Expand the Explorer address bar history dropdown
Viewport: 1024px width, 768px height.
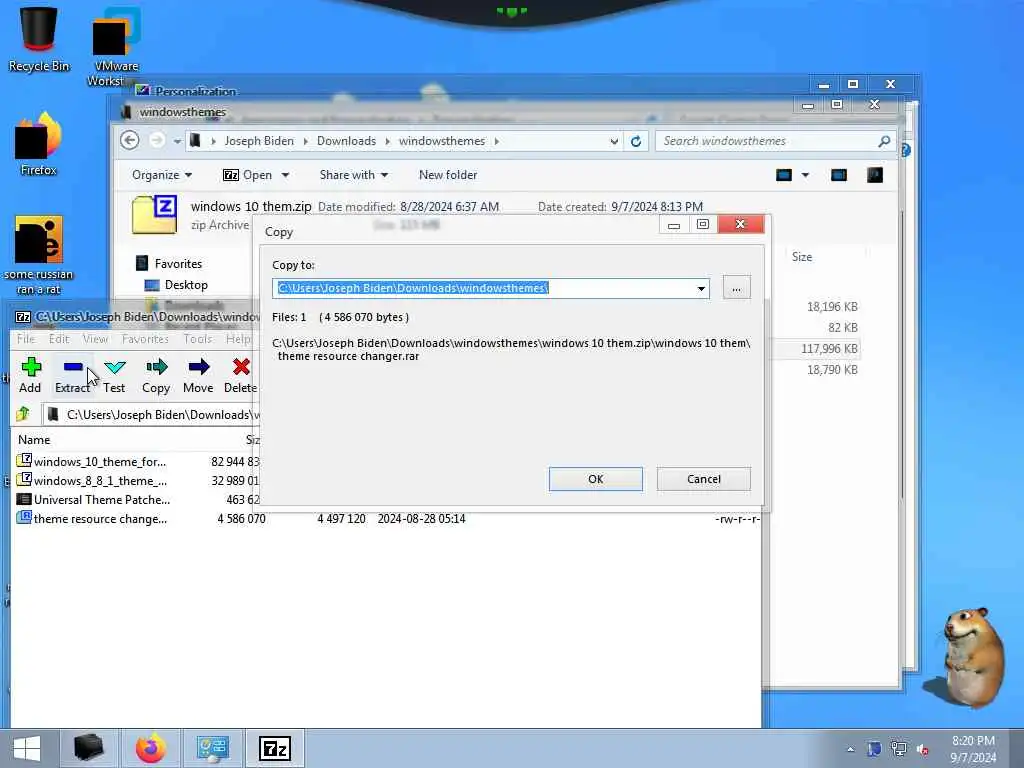pyautogui.click(x=614, y=141)
